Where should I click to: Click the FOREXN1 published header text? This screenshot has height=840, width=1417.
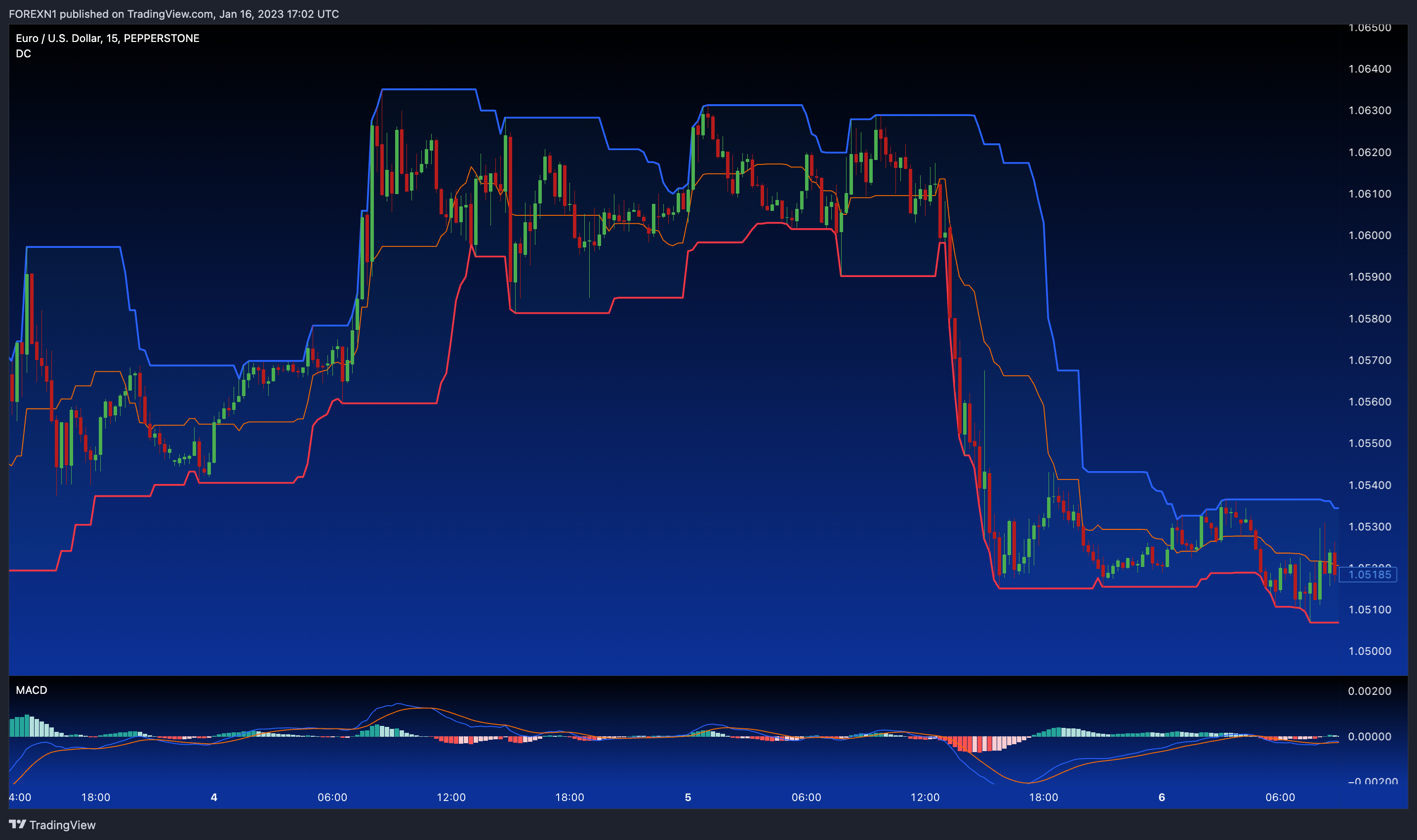tap(174, 14)
